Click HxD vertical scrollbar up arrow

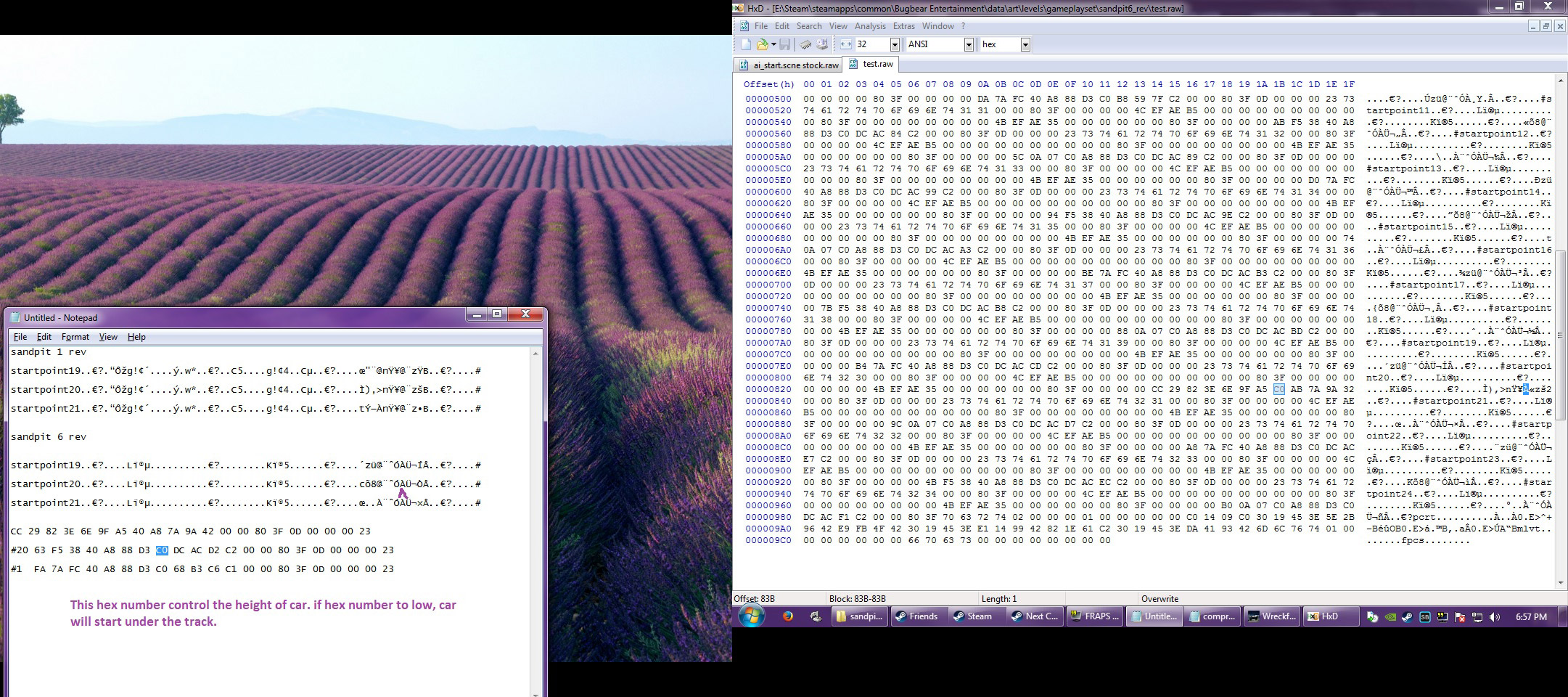click(x=1561, y=80)
